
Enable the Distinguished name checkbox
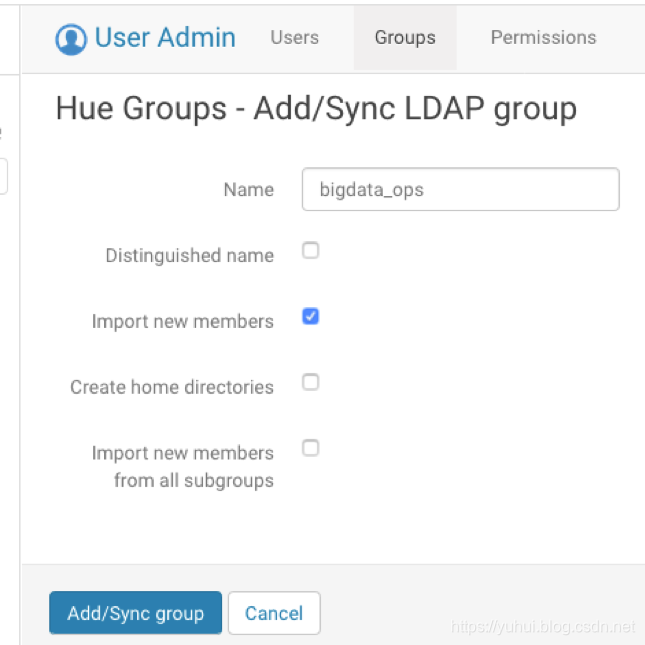coord(311,250)
